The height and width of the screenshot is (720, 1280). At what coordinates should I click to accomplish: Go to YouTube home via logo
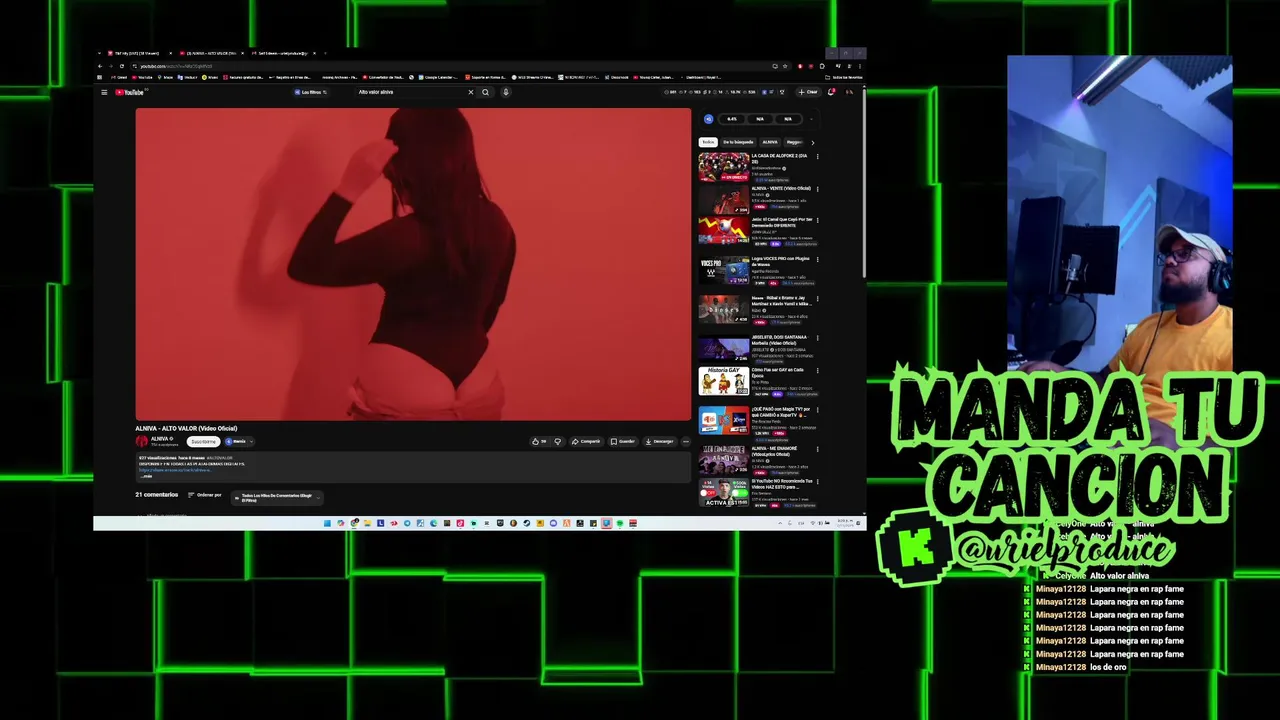[130, 92]
